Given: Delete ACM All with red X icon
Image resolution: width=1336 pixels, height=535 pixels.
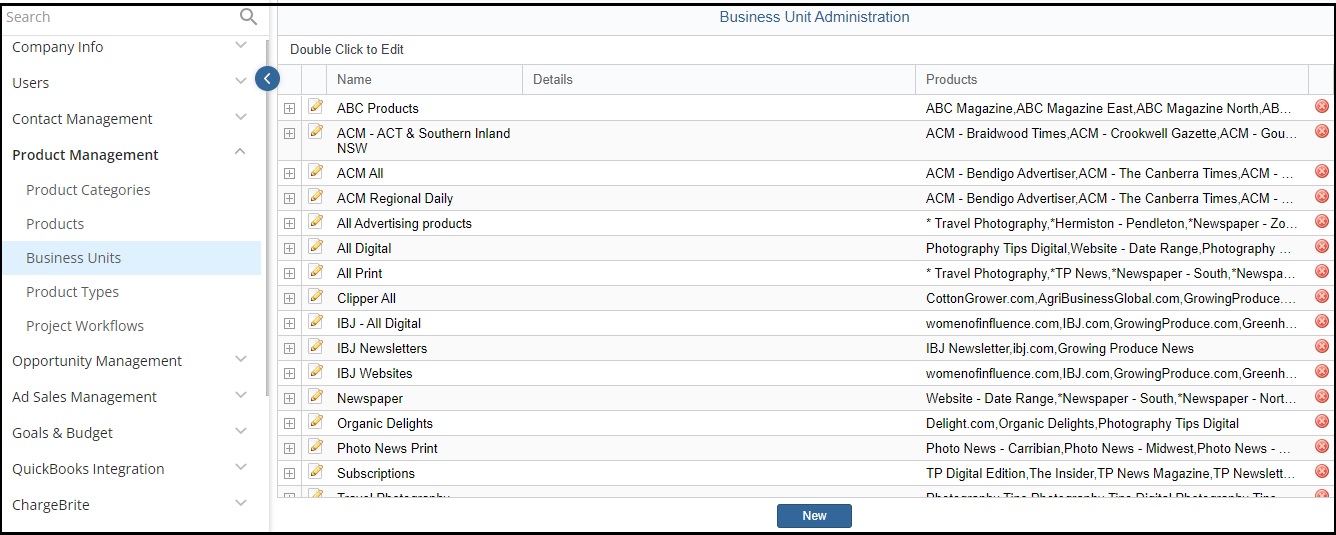Looking at the screenshot, I should (x=1322, y=171).
